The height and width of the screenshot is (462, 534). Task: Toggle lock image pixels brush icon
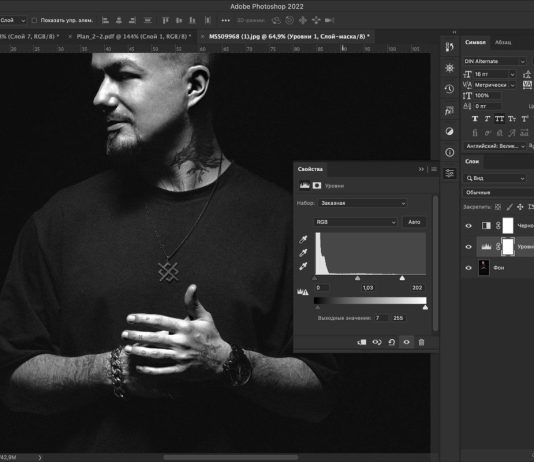(x=509, y=207)
